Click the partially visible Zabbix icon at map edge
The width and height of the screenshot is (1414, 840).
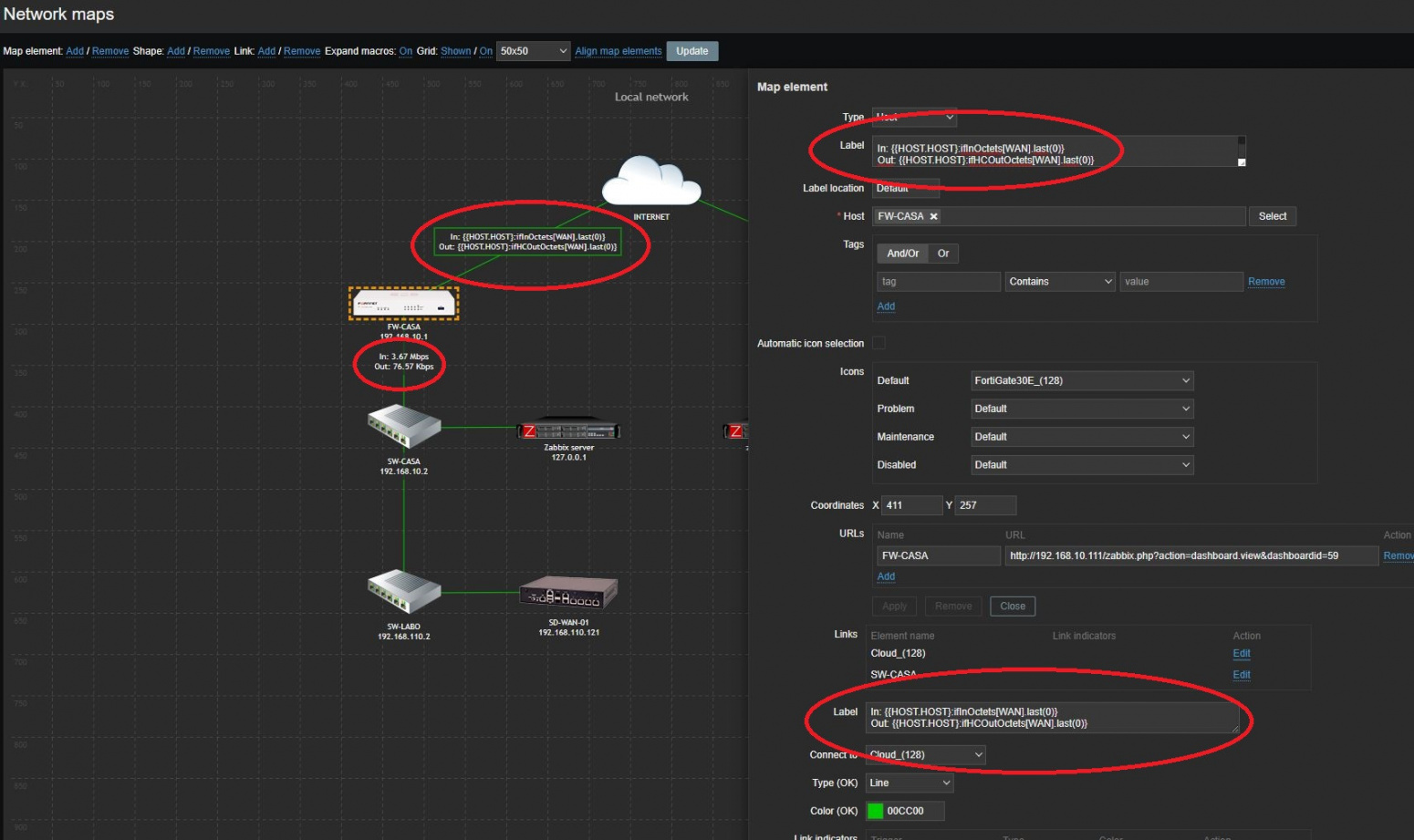pyautogui.click(x=735, y=429)
